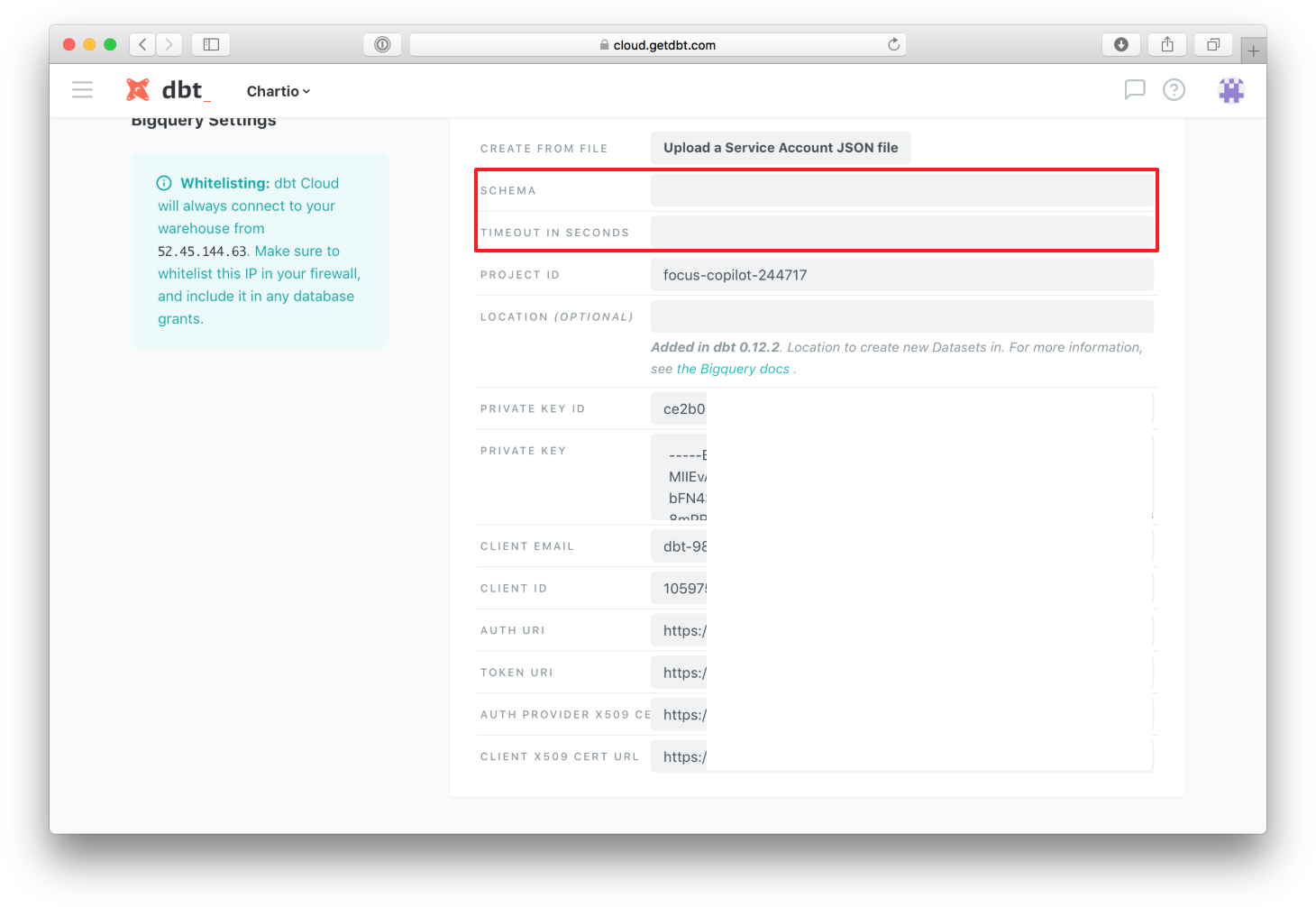Open the Bigquery docs link
This screenshot has width=1316, height=907.
(x=733, y=369)
